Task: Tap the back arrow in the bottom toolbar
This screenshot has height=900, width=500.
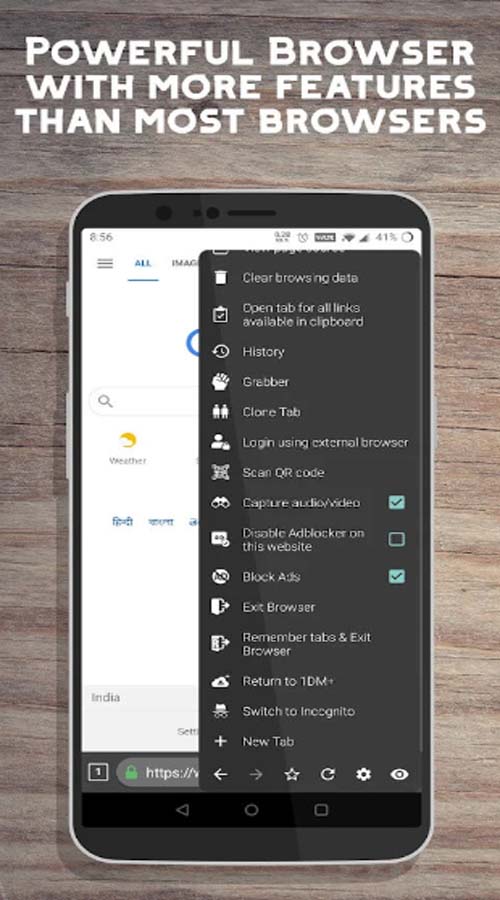Action: [220, 774]
